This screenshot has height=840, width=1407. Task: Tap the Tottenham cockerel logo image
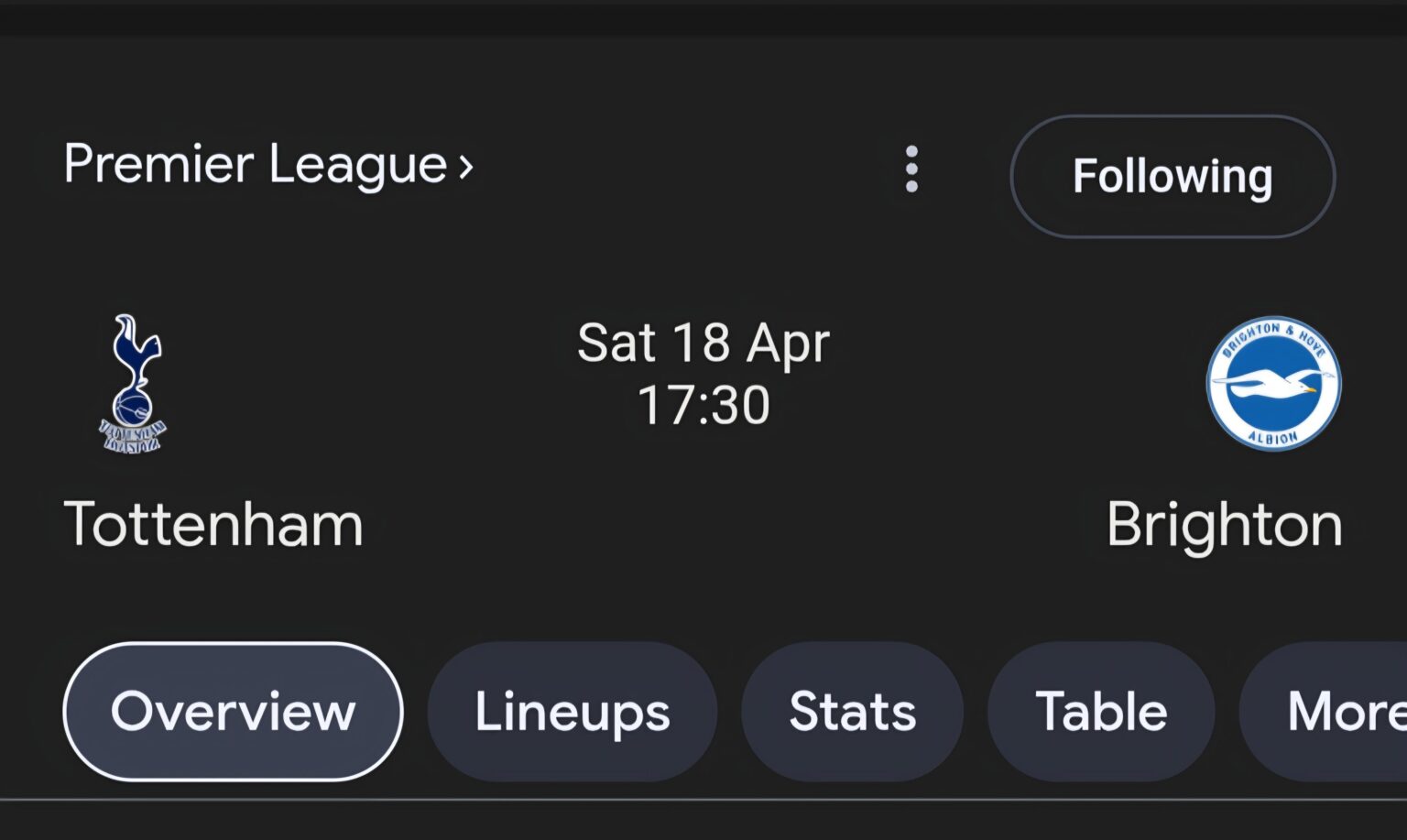(131, 385)
